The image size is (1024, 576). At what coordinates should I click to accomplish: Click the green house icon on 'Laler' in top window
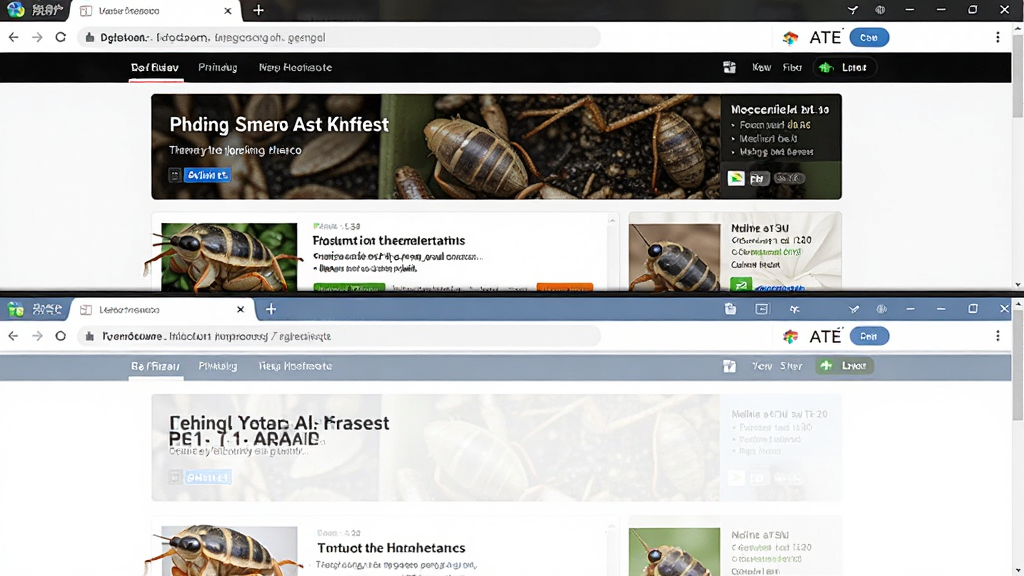[826, 67]
